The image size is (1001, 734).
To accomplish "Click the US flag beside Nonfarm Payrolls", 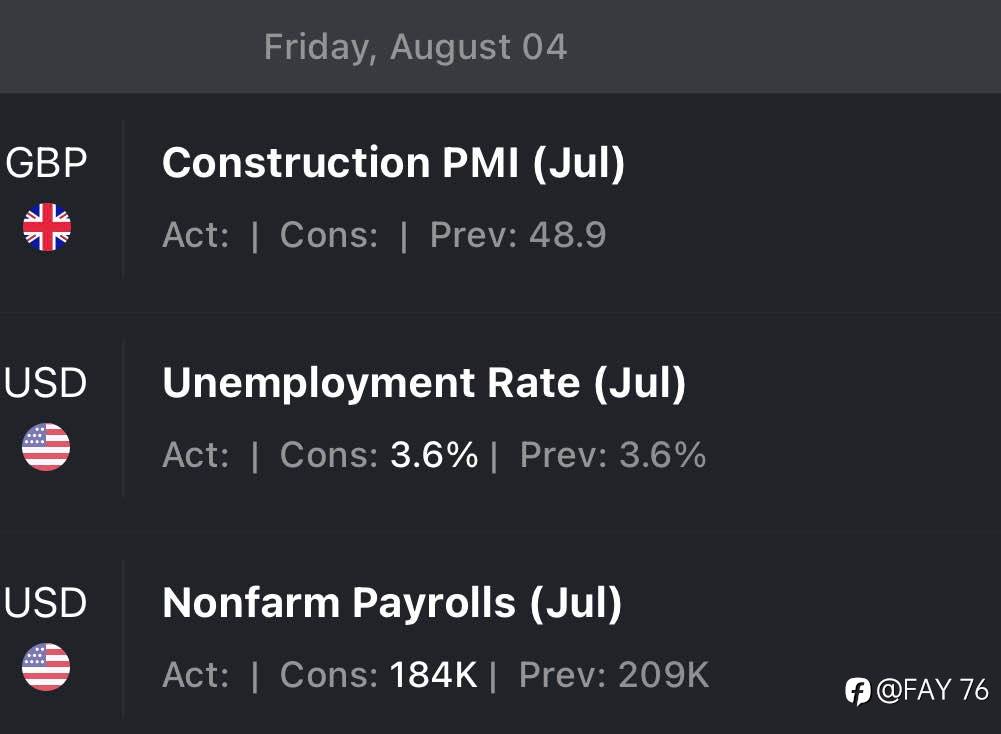I will 46,667.
